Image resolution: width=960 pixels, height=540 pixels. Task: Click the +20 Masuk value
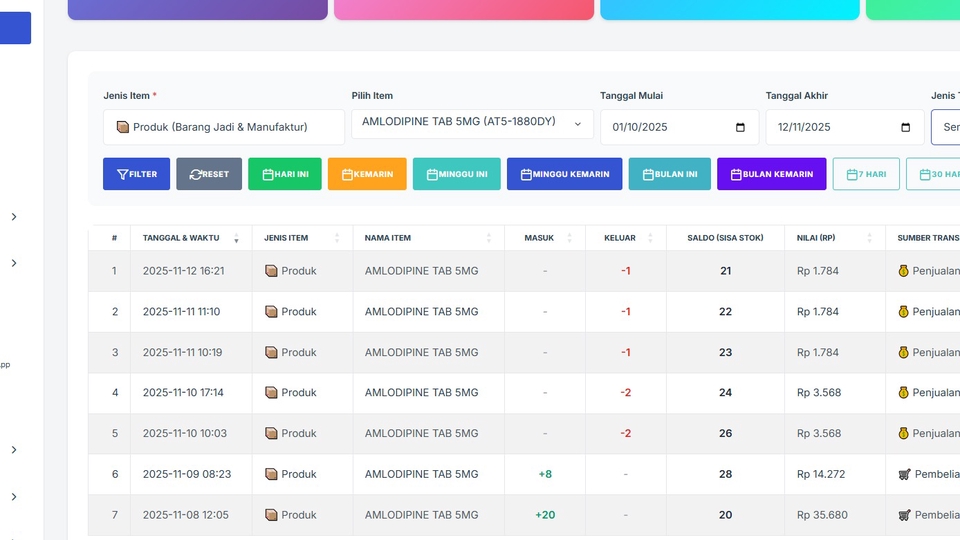click(545, 515)
